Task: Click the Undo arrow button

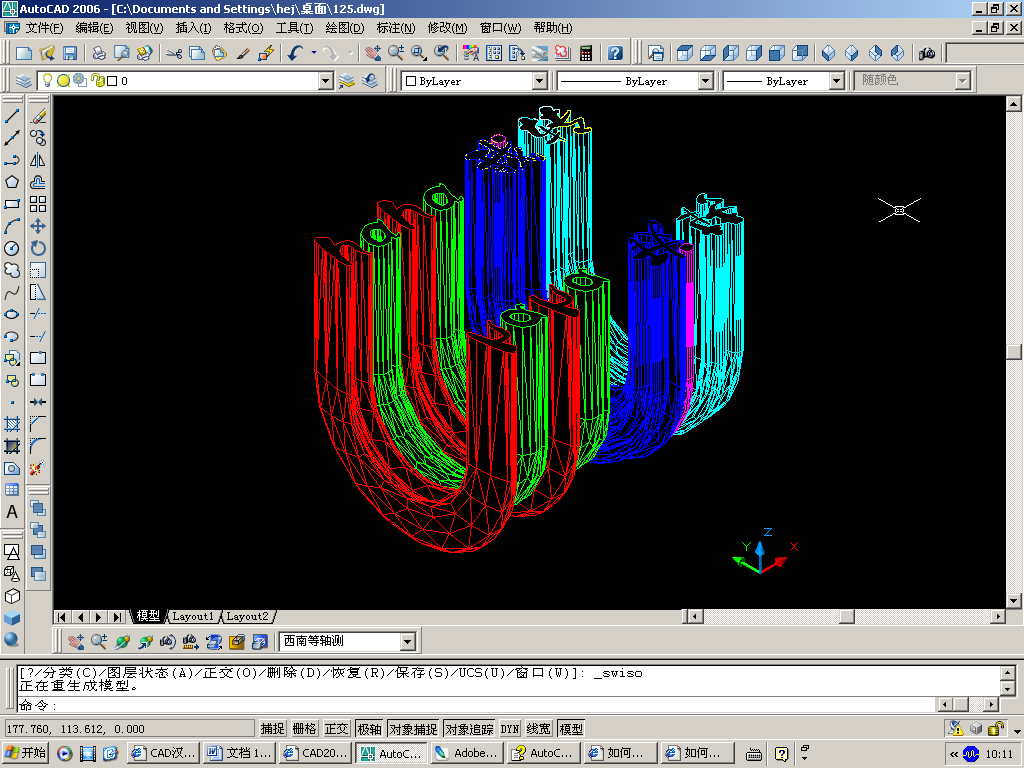Action: (x=295, y=54)
